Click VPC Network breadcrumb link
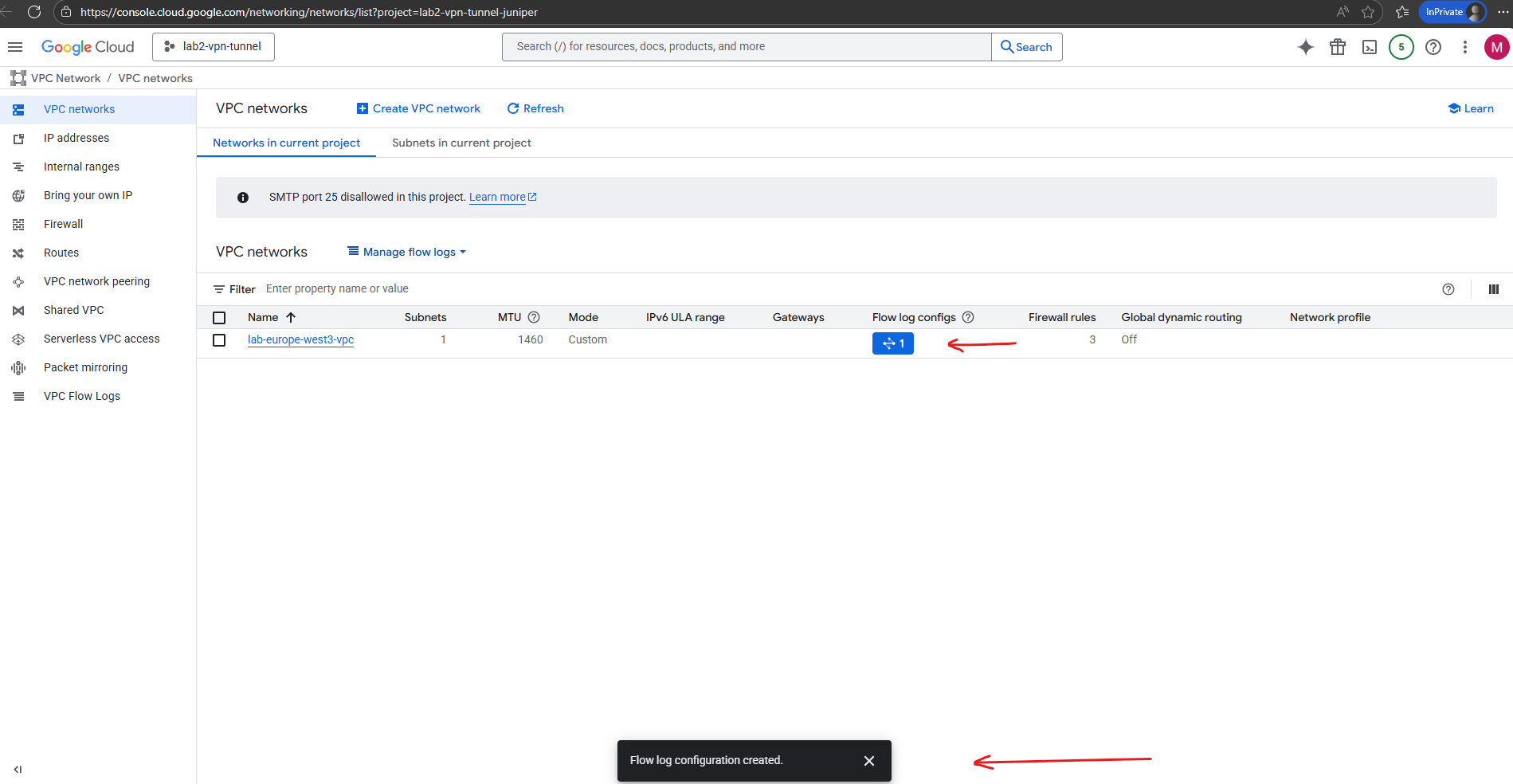The image size is (1513, 784). [65, 78]
